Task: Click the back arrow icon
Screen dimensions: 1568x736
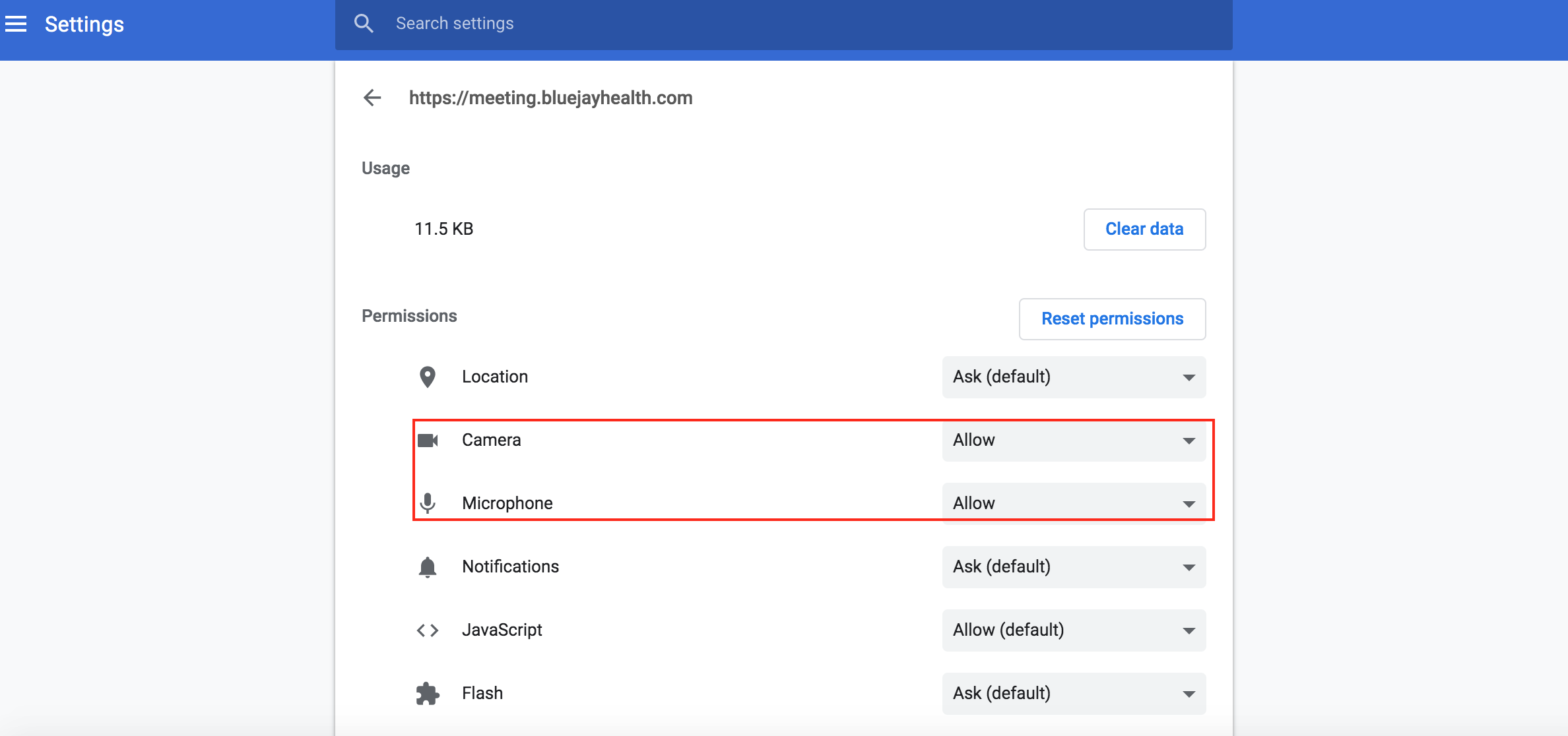Action: click(372, 98)
